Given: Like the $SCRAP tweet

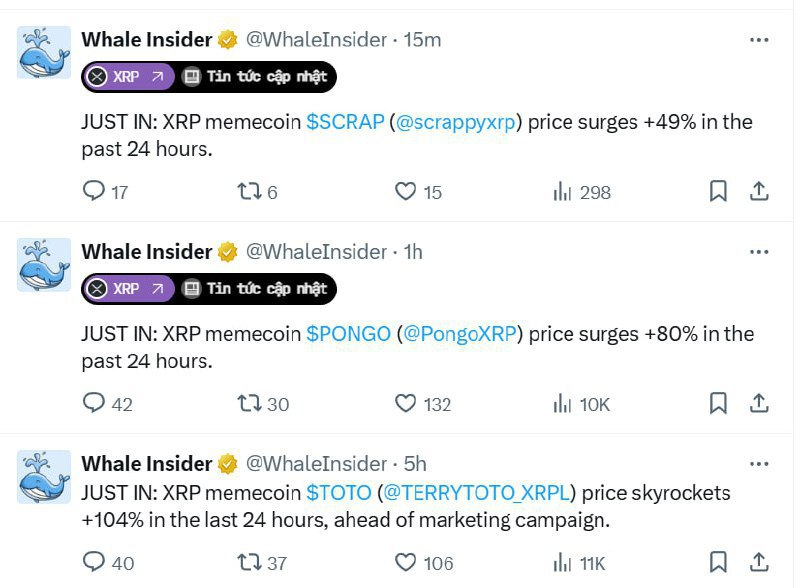Looking at the screenshot, I should tap(407, 192).
